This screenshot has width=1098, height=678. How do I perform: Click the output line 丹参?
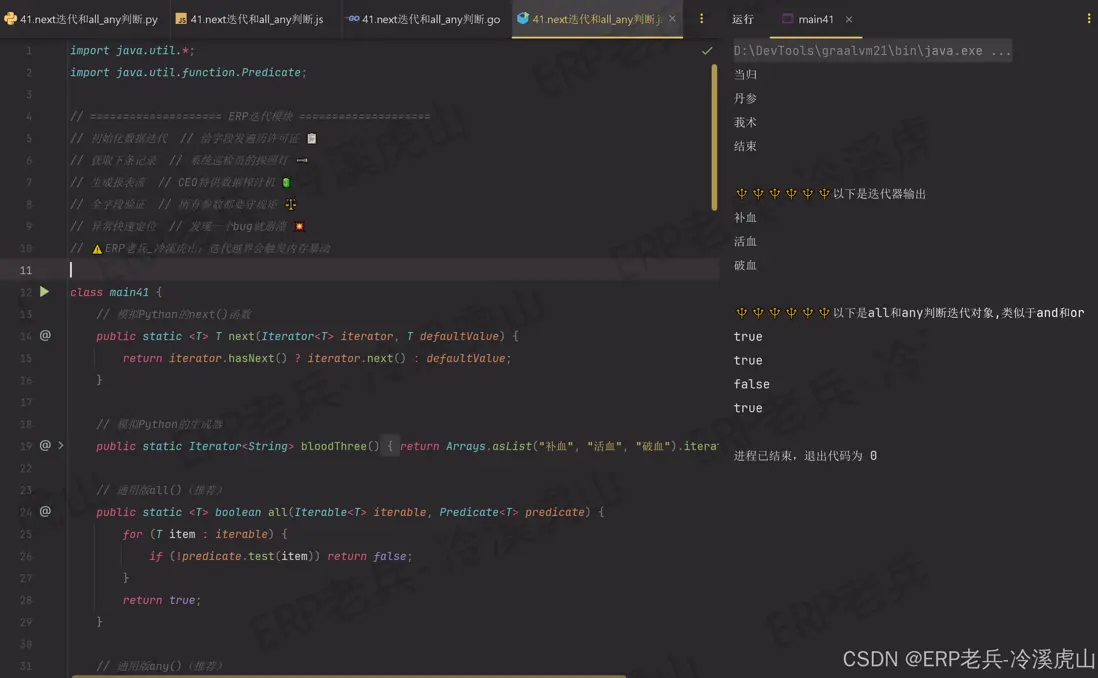745,98
